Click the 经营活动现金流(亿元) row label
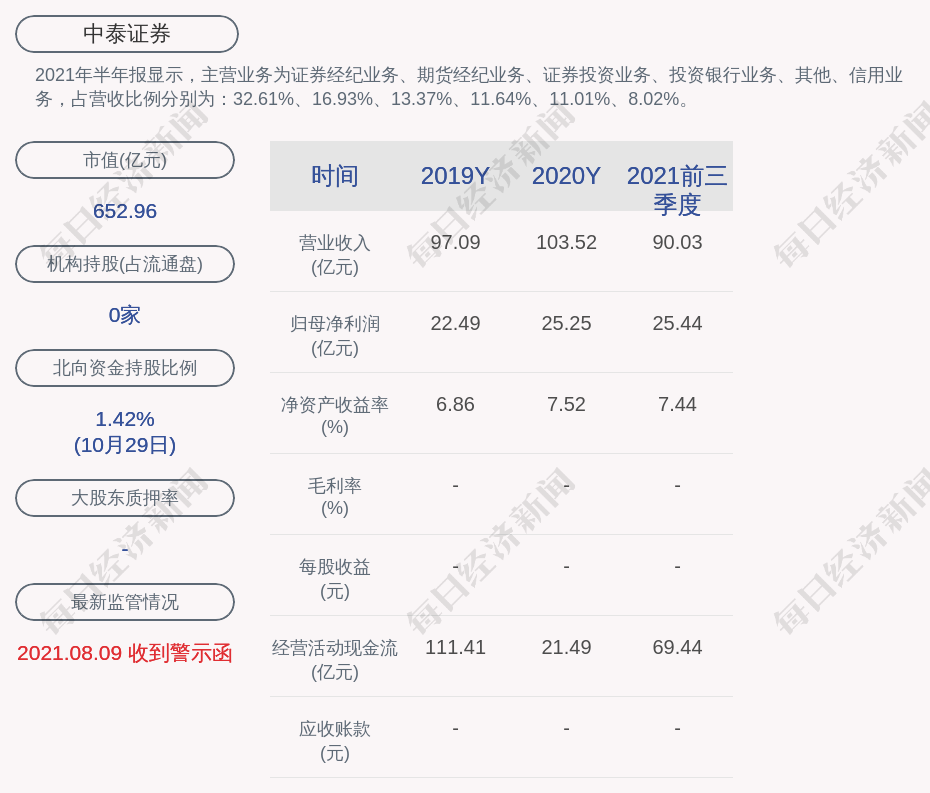This screenshot has height=793, width=930. pyautogui.click(x=335, y=660)
